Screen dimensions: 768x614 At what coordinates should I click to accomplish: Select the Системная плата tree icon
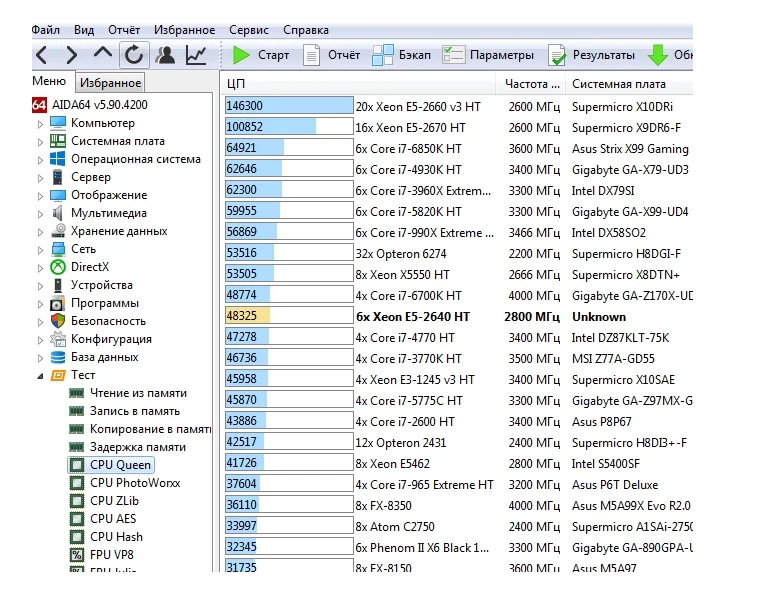click(x=58, y=141)
